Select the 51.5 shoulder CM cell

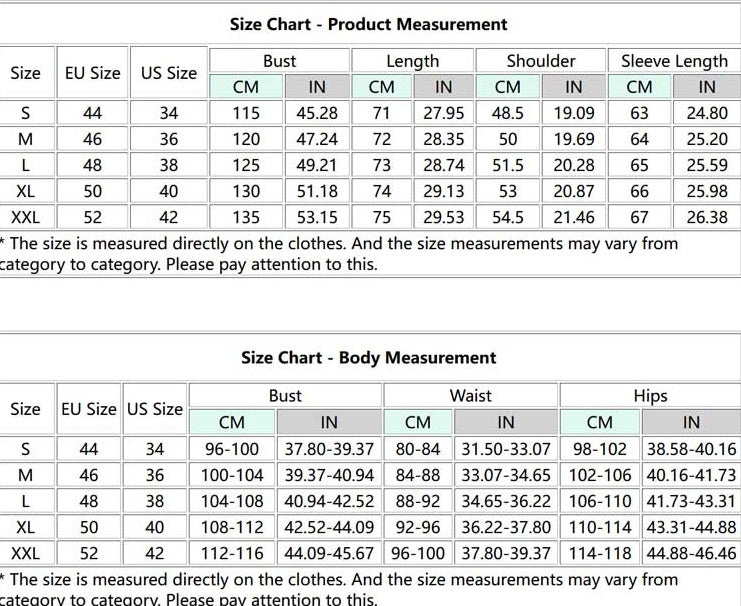pos(508,165)
